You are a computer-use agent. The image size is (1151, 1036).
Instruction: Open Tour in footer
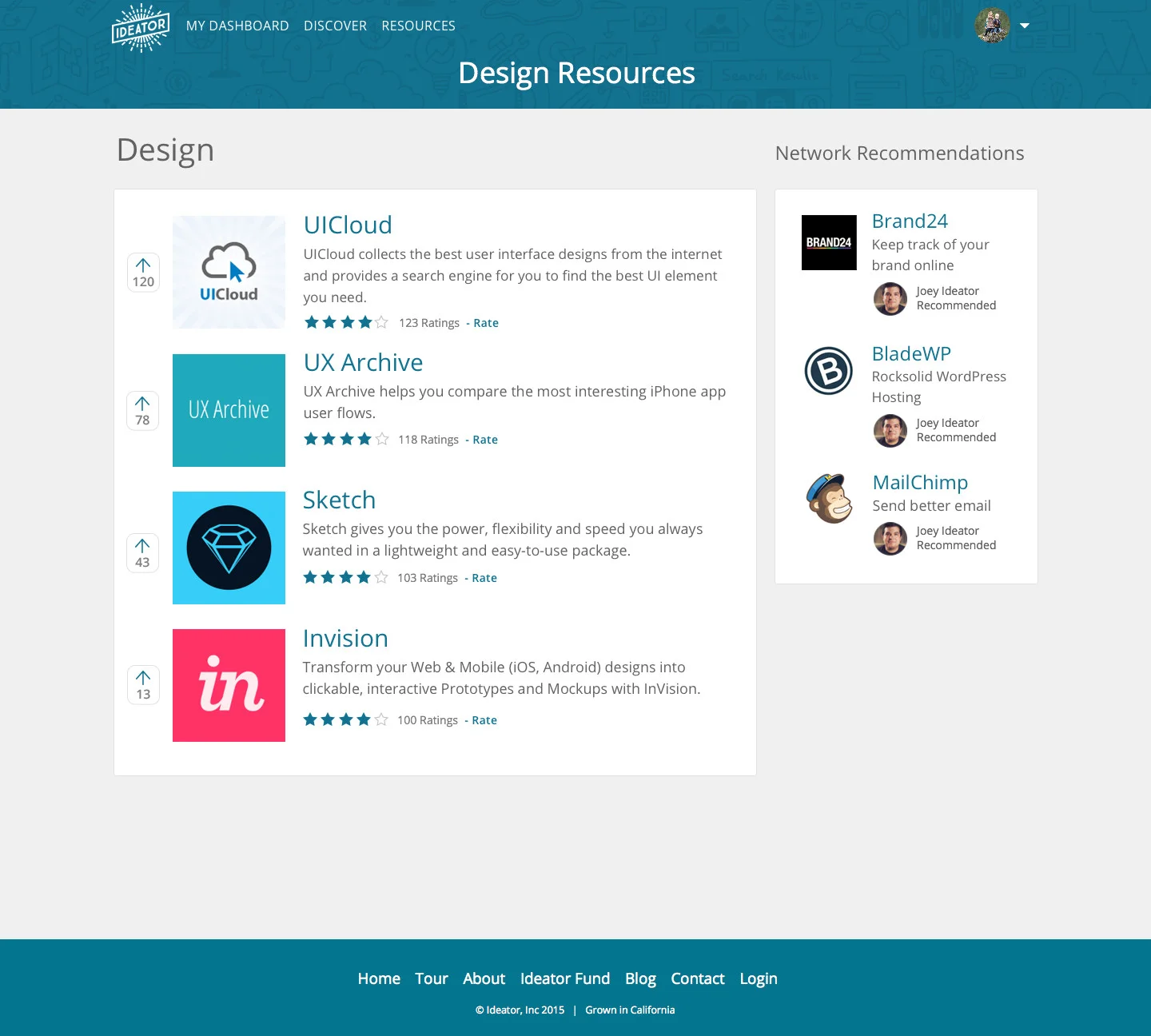[x=432, y=978]
